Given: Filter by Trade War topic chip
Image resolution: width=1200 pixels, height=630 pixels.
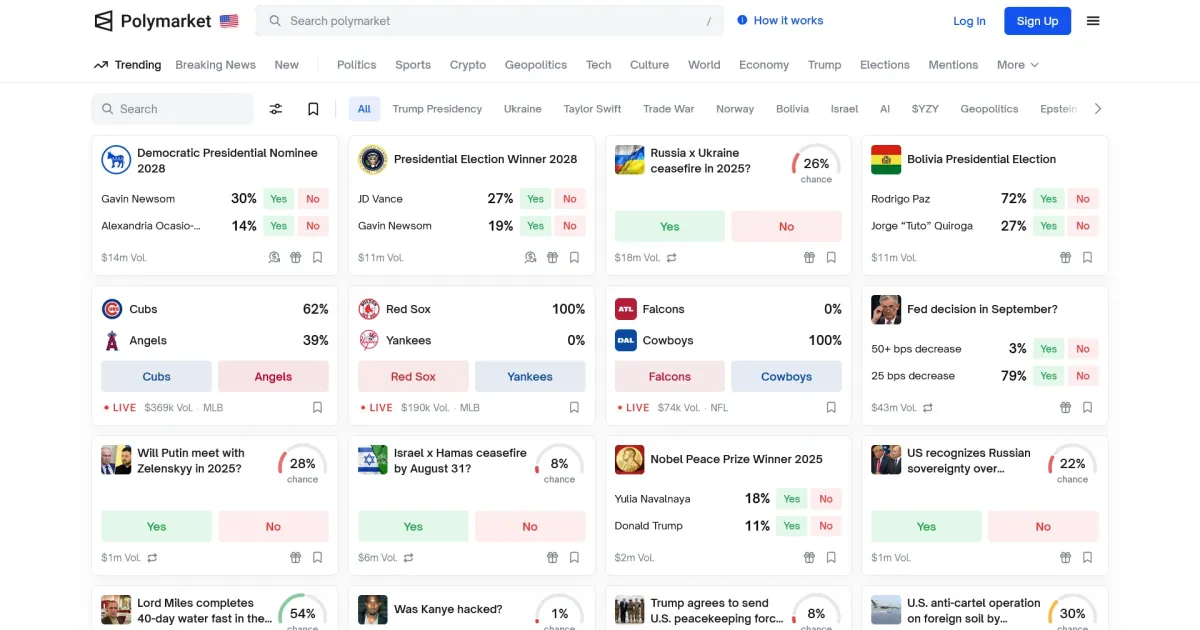Looking at the screenshot, I should [x=668, y=109].
